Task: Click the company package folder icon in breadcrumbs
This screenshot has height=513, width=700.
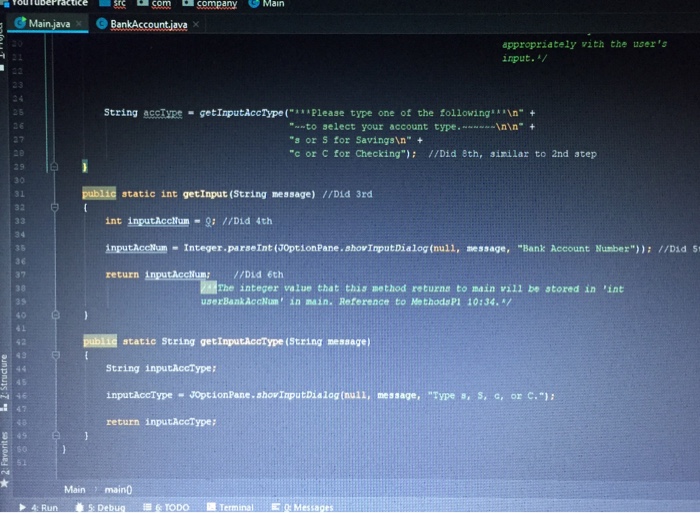Action: tap(188, 3)
